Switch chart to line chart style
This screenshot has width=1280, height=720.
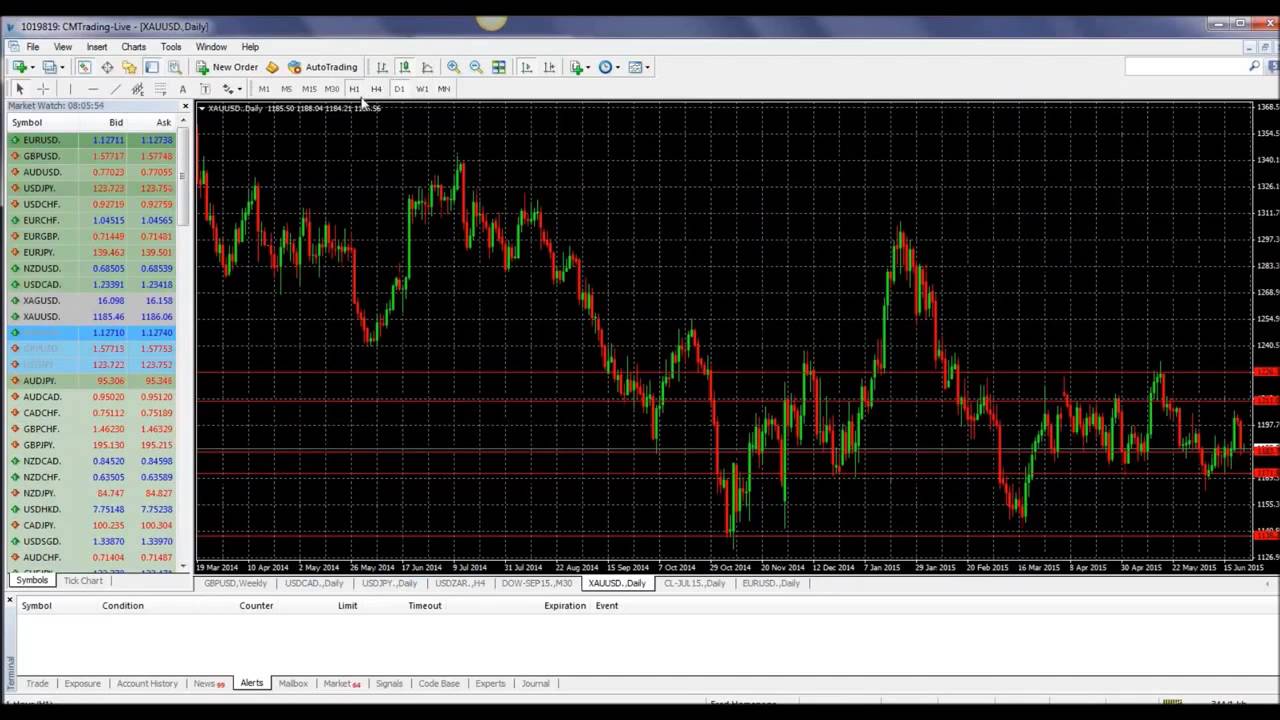tap(427, 67)
